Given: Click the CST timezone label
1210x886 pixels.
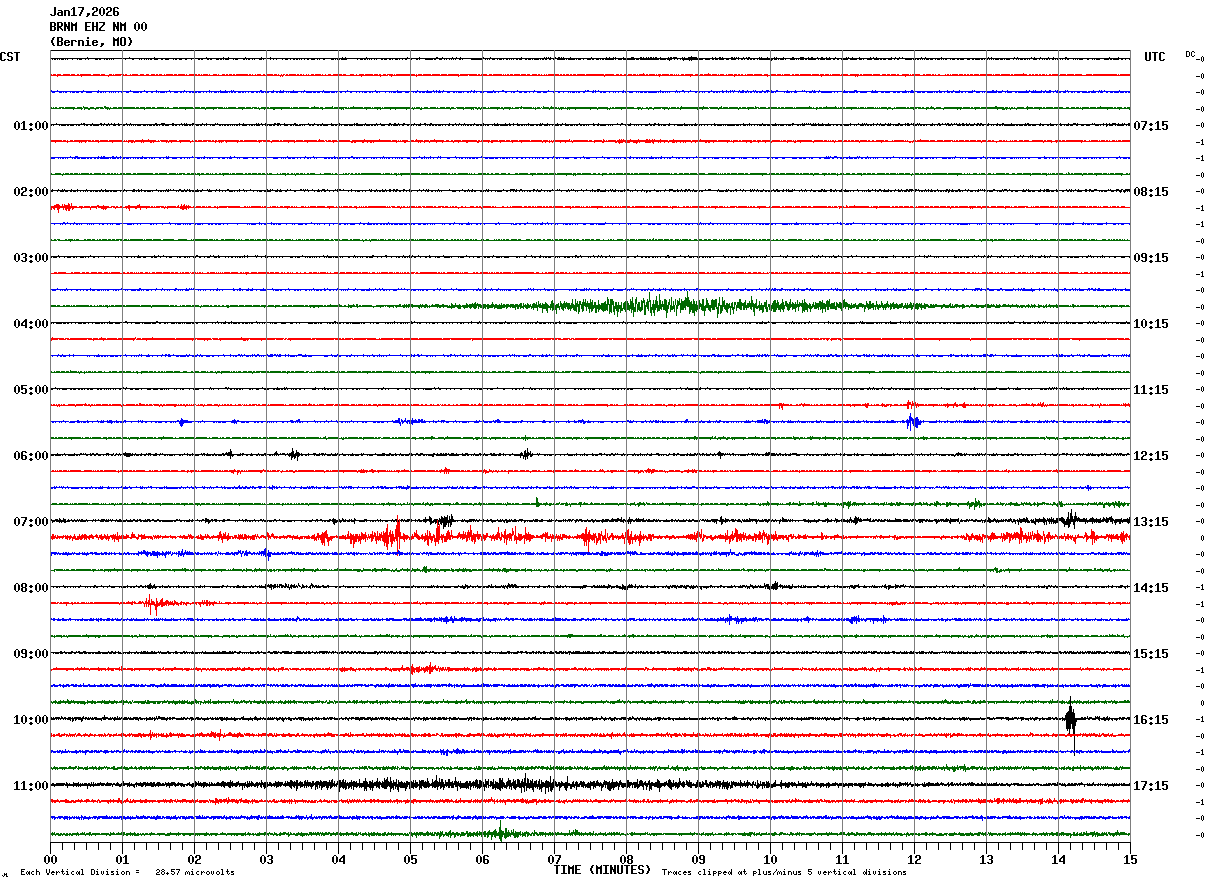Looking at the screenshot, I should [10, 57].
